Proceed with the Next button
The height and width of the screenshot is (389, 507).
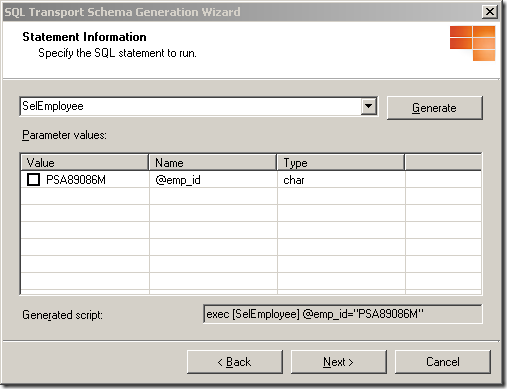point(339,362)
